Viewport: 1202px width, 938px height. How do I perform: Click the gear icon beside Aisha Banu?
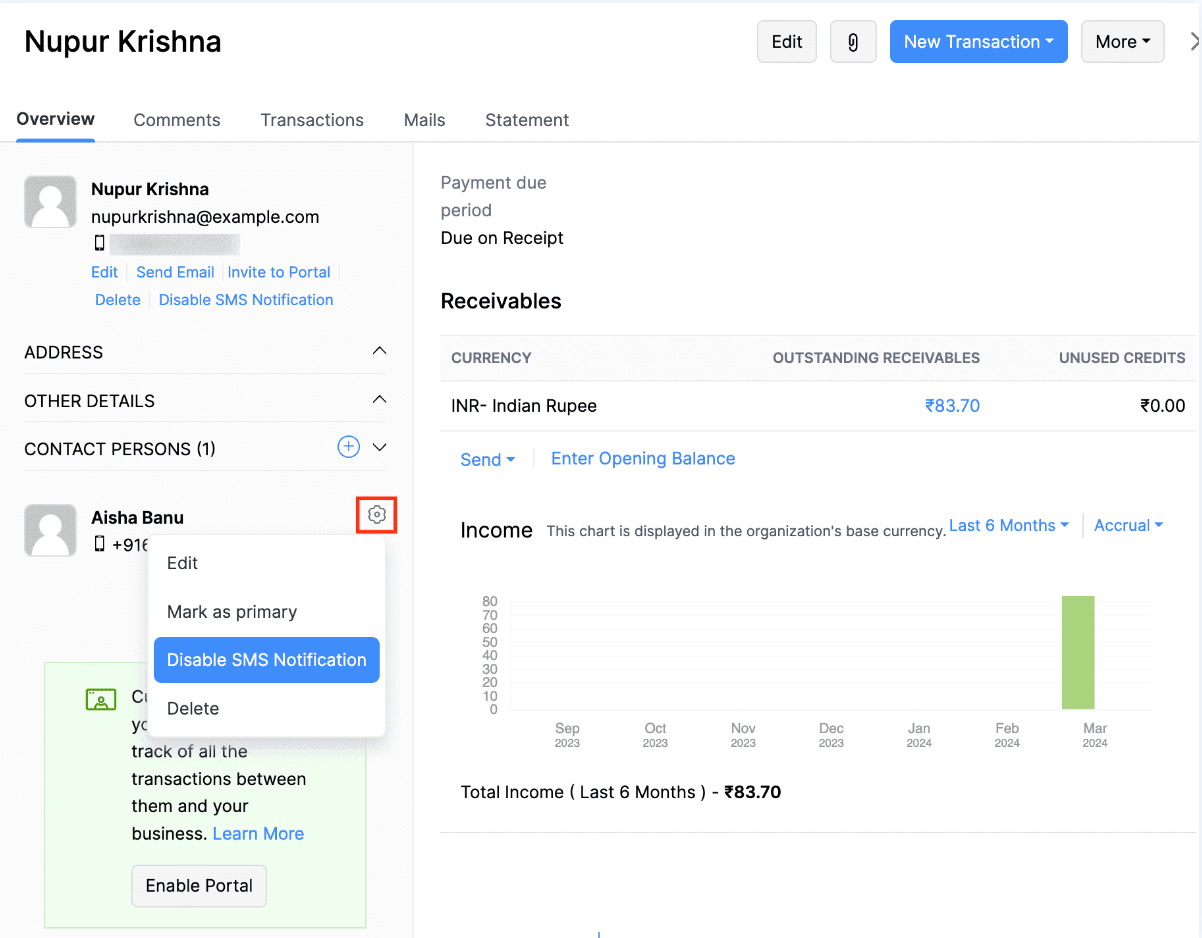(x=377, y=515)
